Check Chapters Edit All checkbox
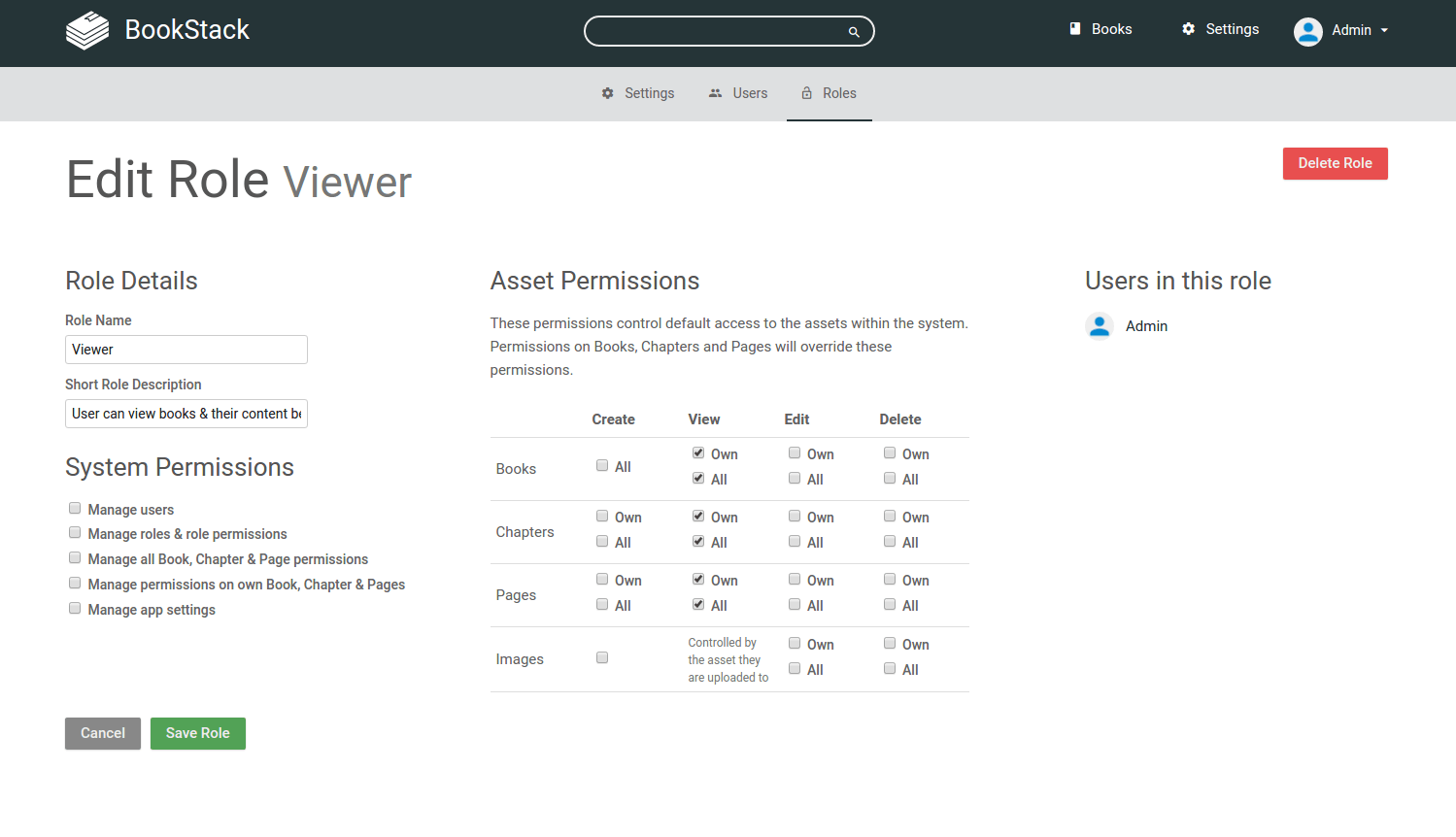This screenshot has height=837, width=1456. [795, 541]
